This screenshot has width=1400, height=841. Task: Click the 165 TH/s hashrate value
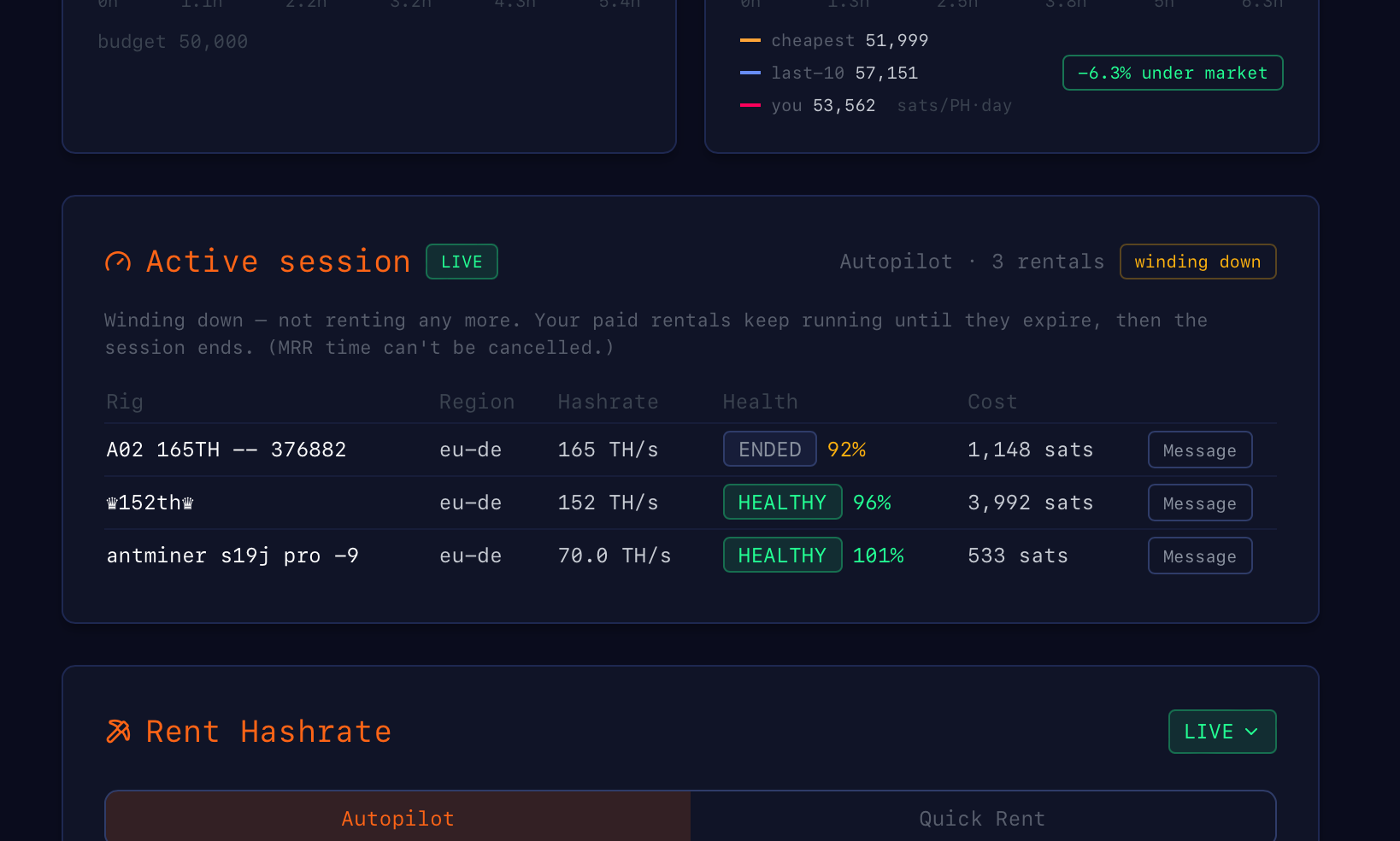(x=608, y=450)
